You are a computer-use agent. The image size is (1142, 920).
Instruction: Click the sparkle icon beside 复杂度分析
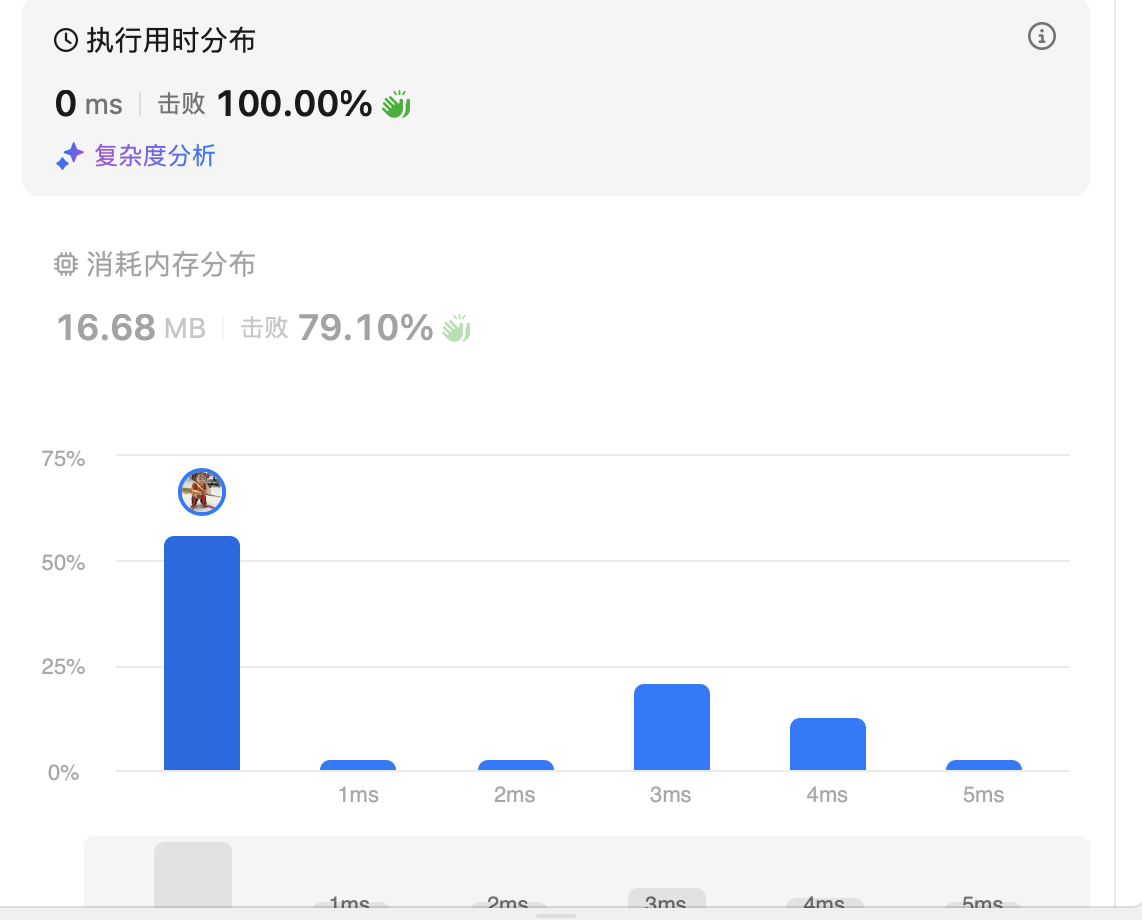coord(70,156)
